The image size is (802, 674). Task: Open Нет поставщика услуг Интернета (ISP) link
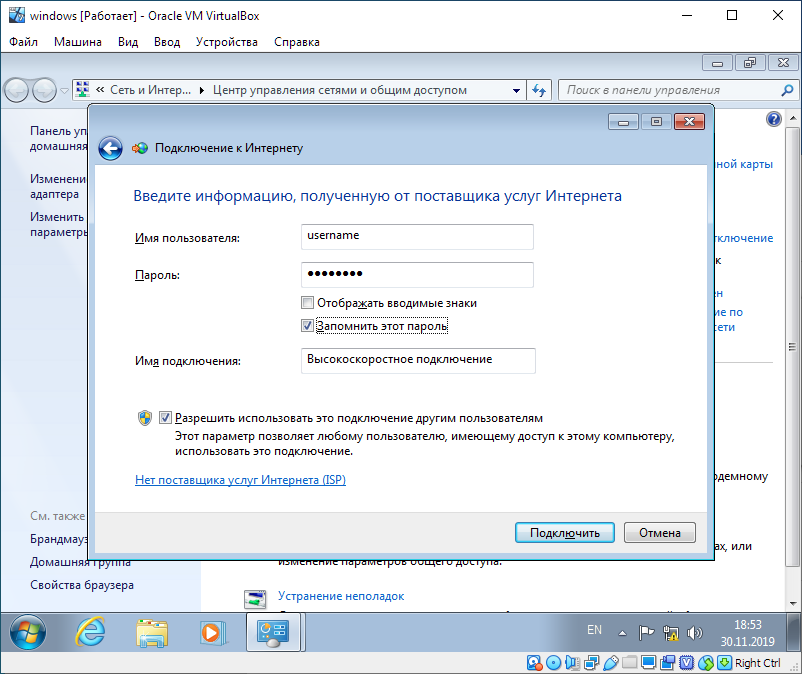240,480
